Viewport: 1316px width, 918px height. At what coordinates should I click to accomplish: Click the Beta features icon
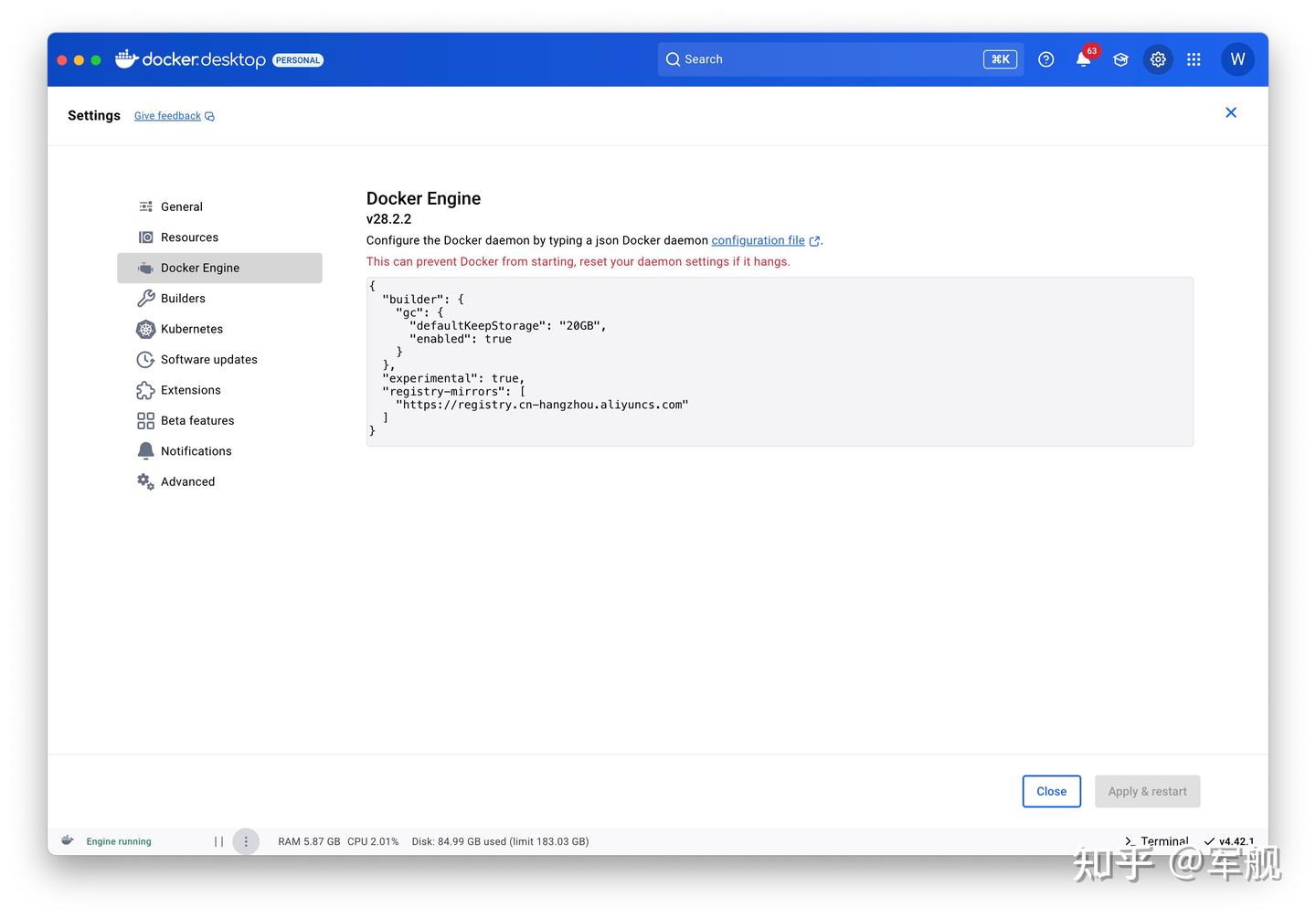(x=145, y=420)
